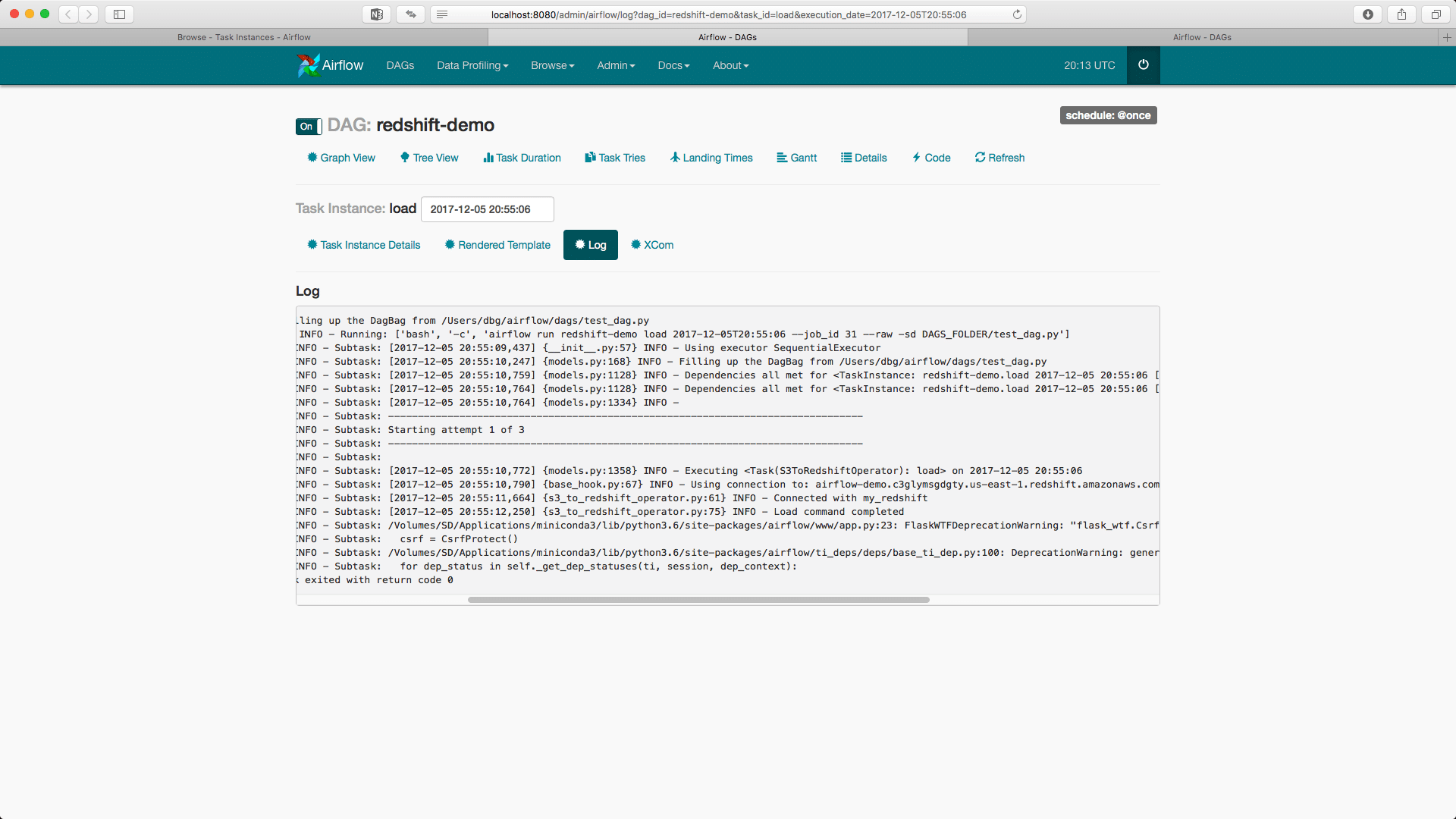This screenshot has width=1456, height=819.
Task: Click the execution date input field
Action: point(486,209)
